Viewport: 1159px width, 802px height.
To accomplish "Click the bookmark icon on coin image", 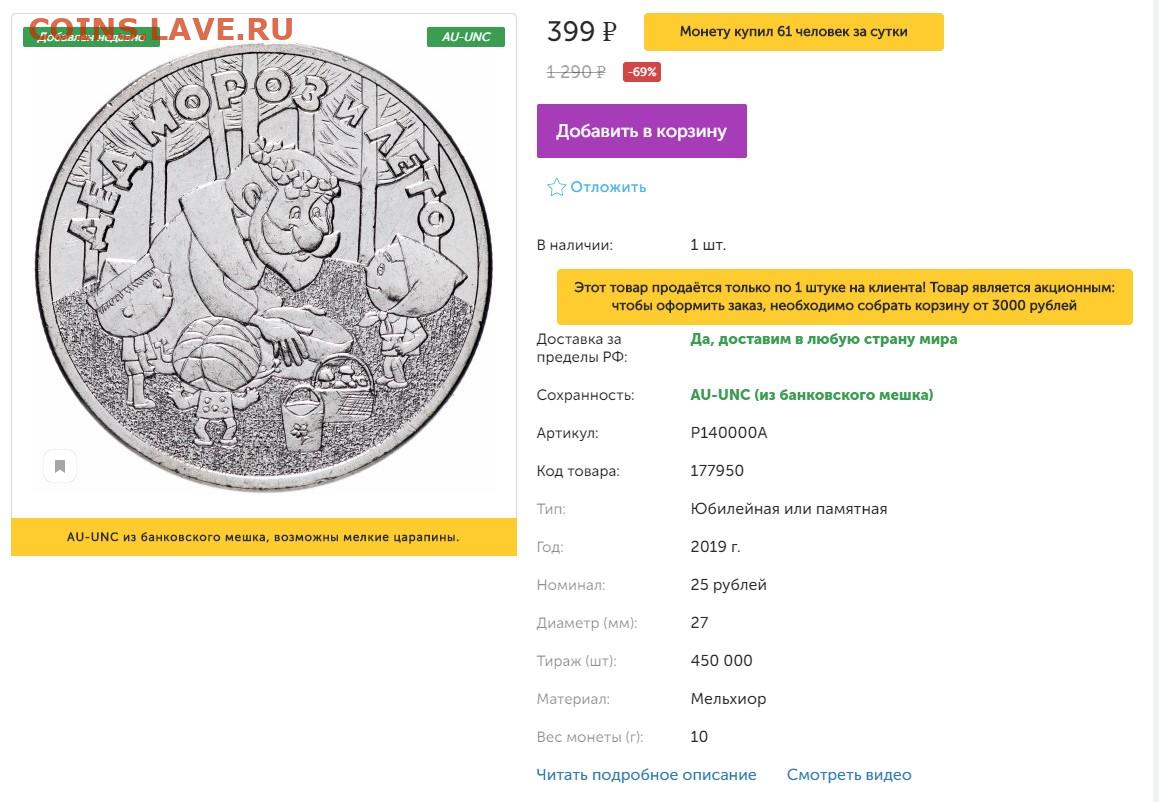I will pos(60,466).
